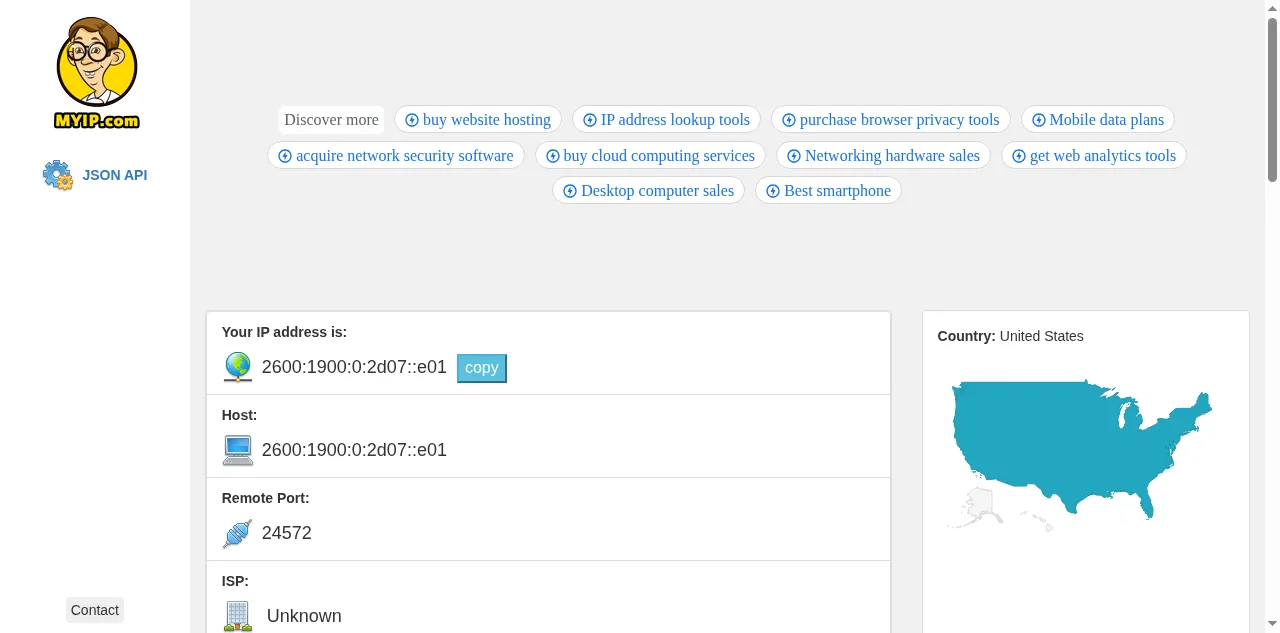Click the building icon under ISP
The height and width of the screenshot is (633, 1280).
coord(238,616)
